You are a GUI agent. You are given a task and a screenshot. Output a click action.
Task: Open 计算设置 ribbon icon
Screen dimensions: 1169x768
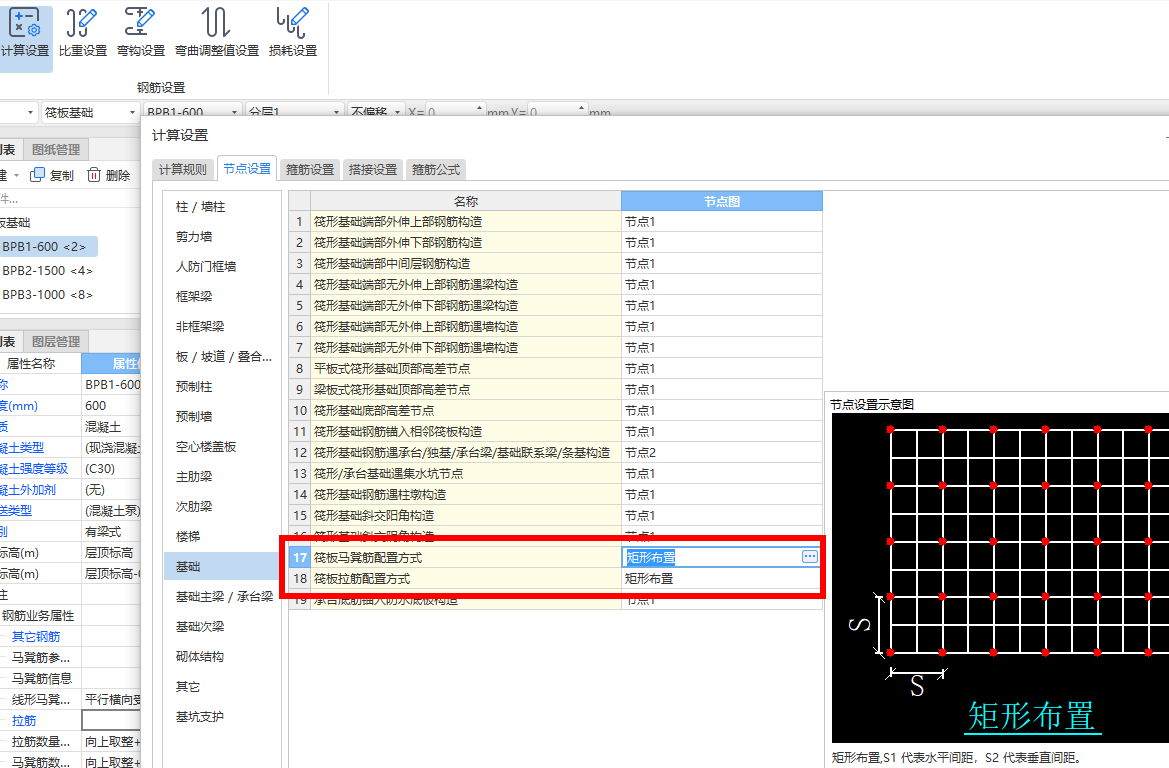point(25,34)
